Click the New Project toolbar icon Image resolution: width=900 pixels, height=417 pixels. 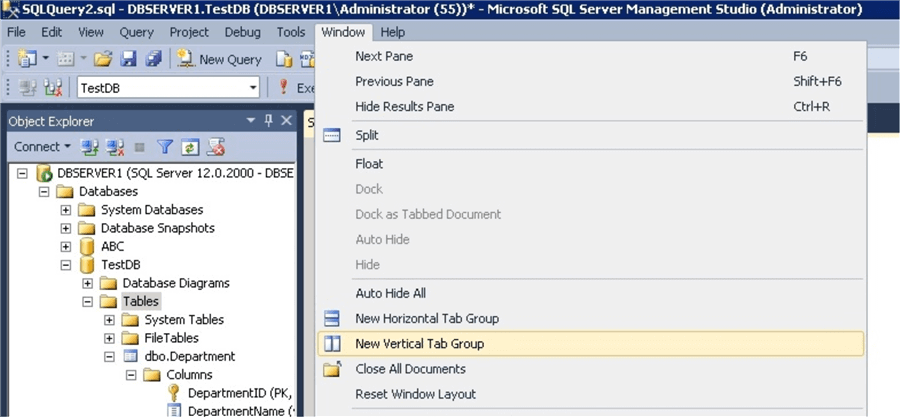[26, 58]
